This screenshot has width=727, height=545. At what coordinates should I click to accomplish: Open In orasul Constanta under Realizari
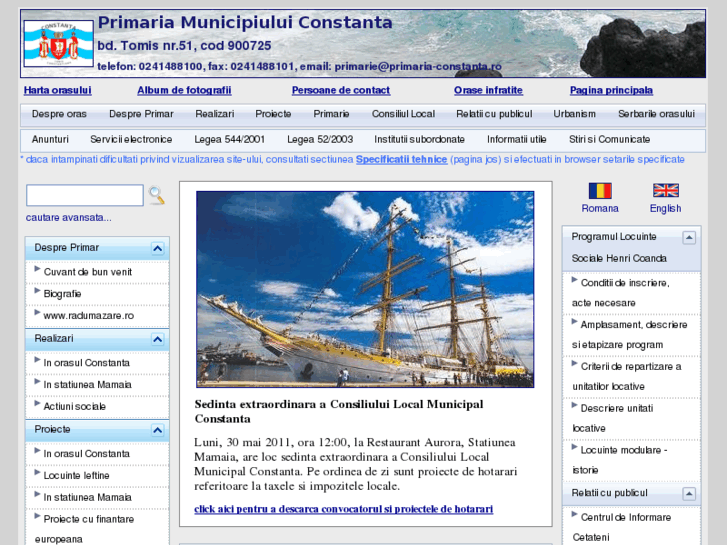(86, 363)
